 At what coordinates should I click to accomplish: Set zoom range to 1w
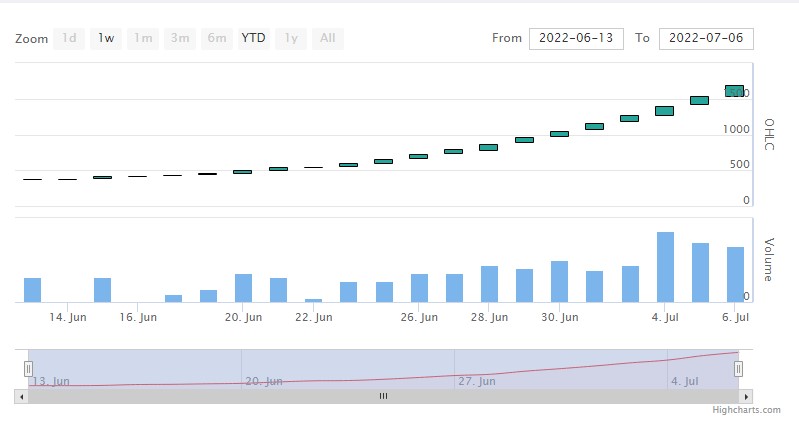point(105,39)
